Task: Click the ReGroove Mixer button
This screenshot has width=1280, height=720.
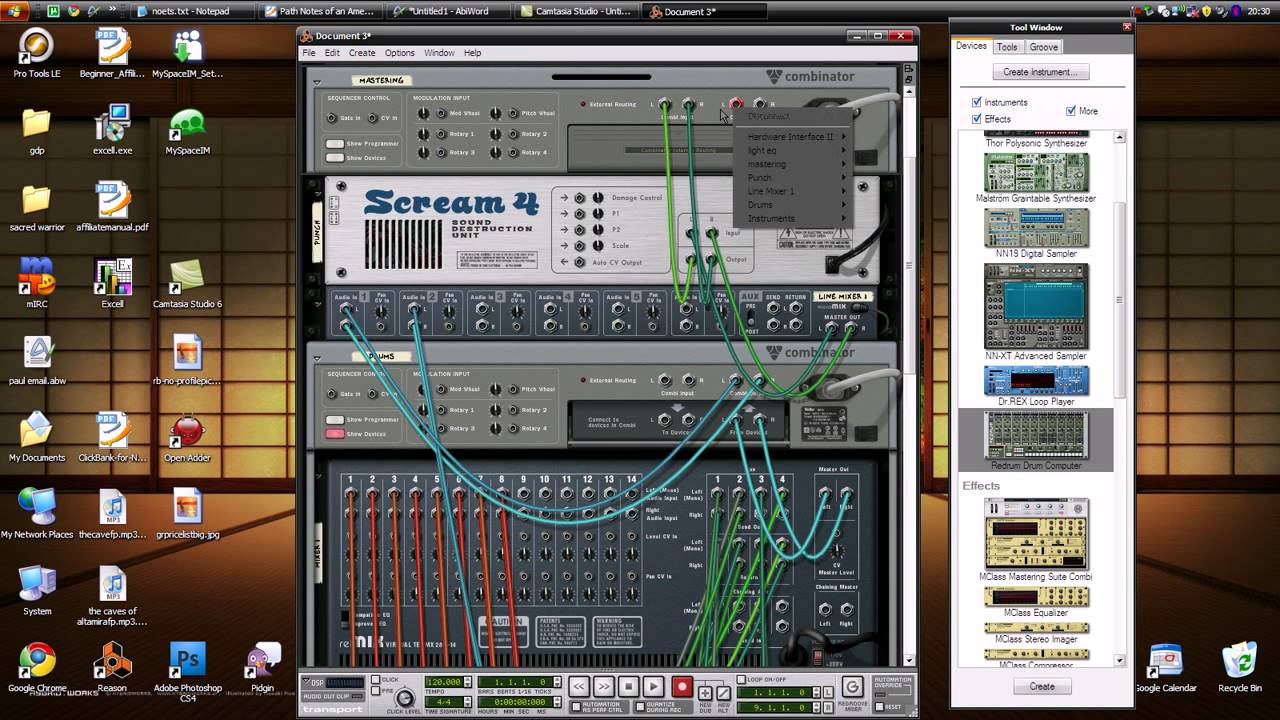Action: coord(853,687)
